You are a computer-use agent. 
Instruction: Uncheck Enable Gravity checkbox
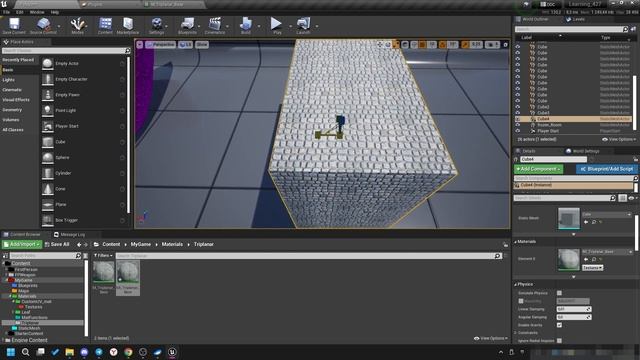(x=559, y=325)
